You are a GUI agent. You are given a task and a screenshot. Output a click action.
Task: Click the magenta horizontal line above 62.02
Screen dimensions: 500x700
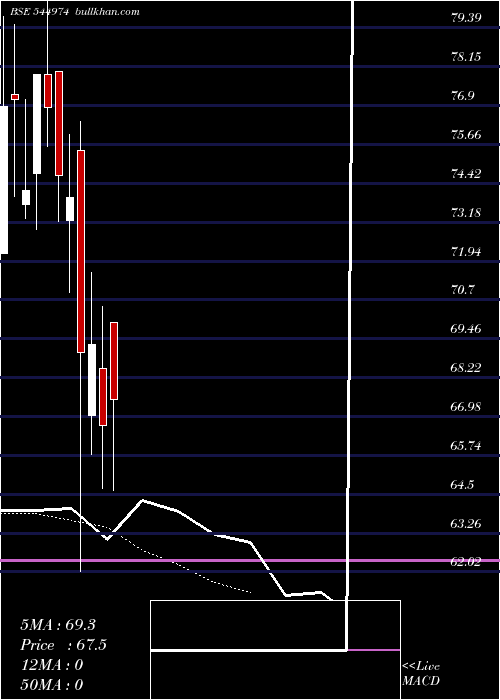[250, 560]
